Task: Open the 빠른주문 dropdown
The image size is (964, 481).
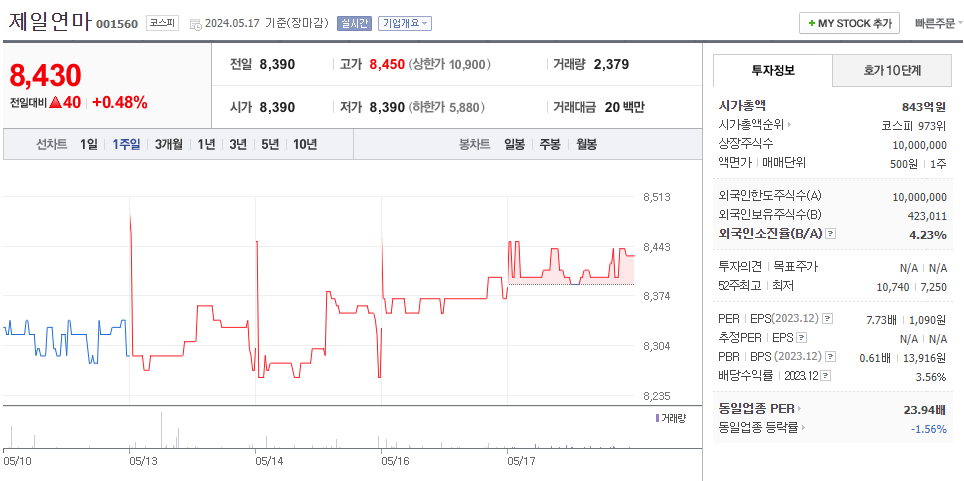Action: click(x=939, y=23)
